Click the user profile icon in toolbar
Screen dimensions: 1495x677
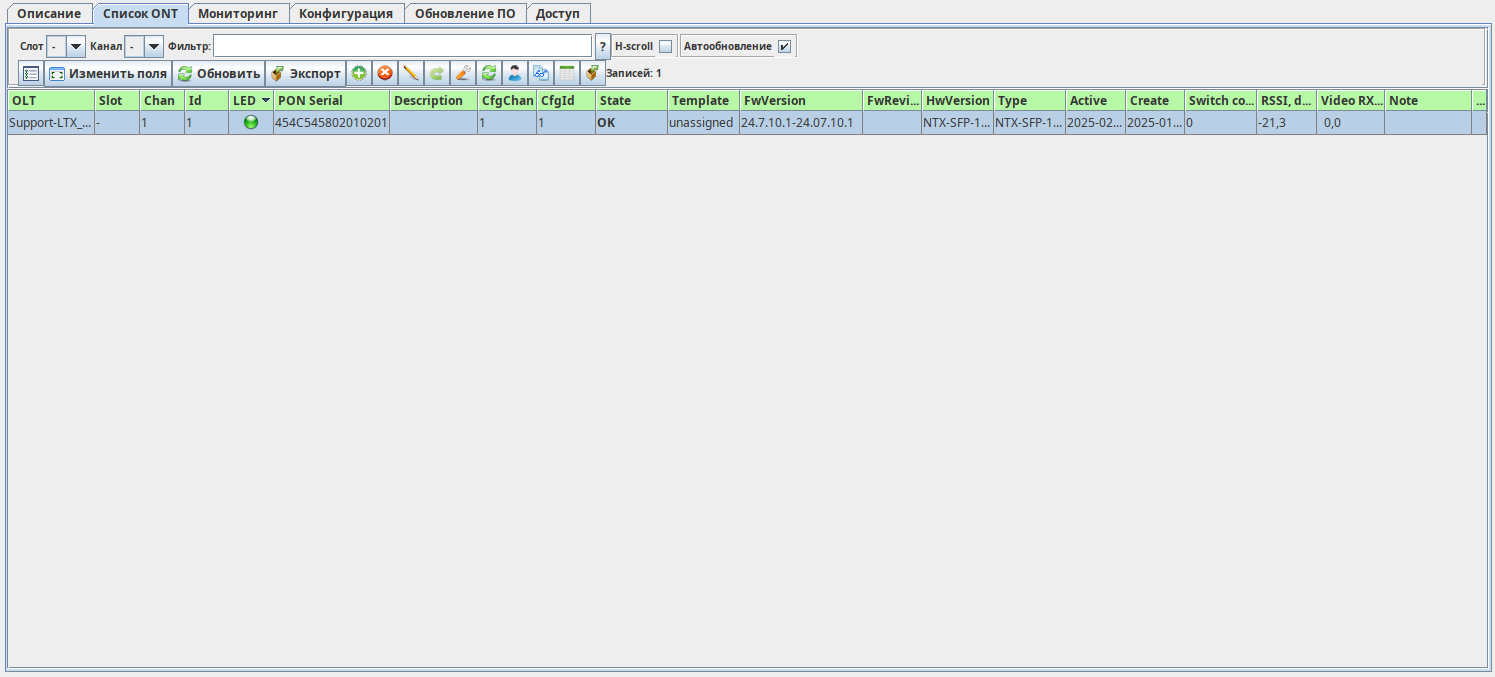(515, 73)
